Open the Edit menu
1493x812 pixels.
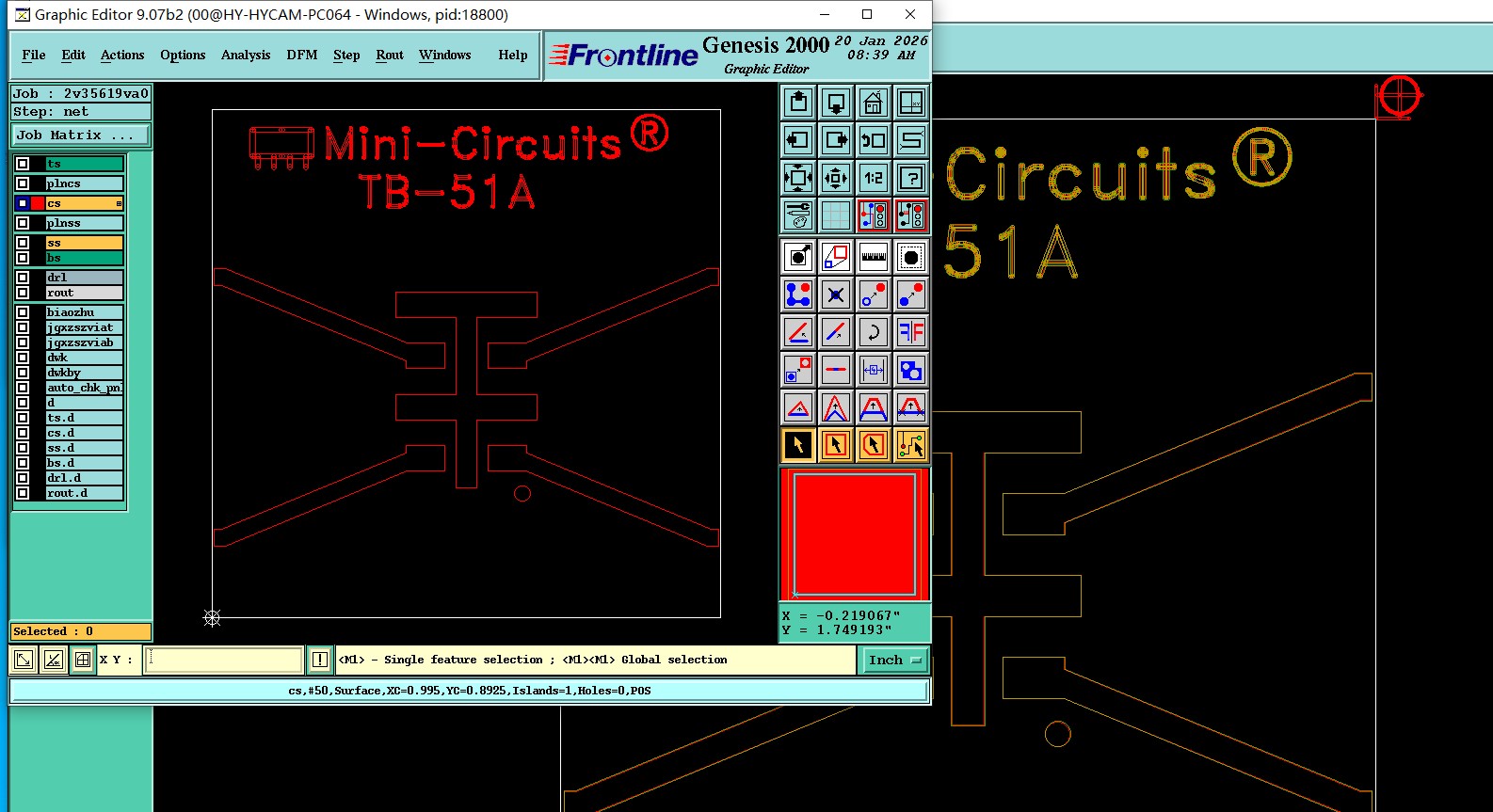click(73, 55)
